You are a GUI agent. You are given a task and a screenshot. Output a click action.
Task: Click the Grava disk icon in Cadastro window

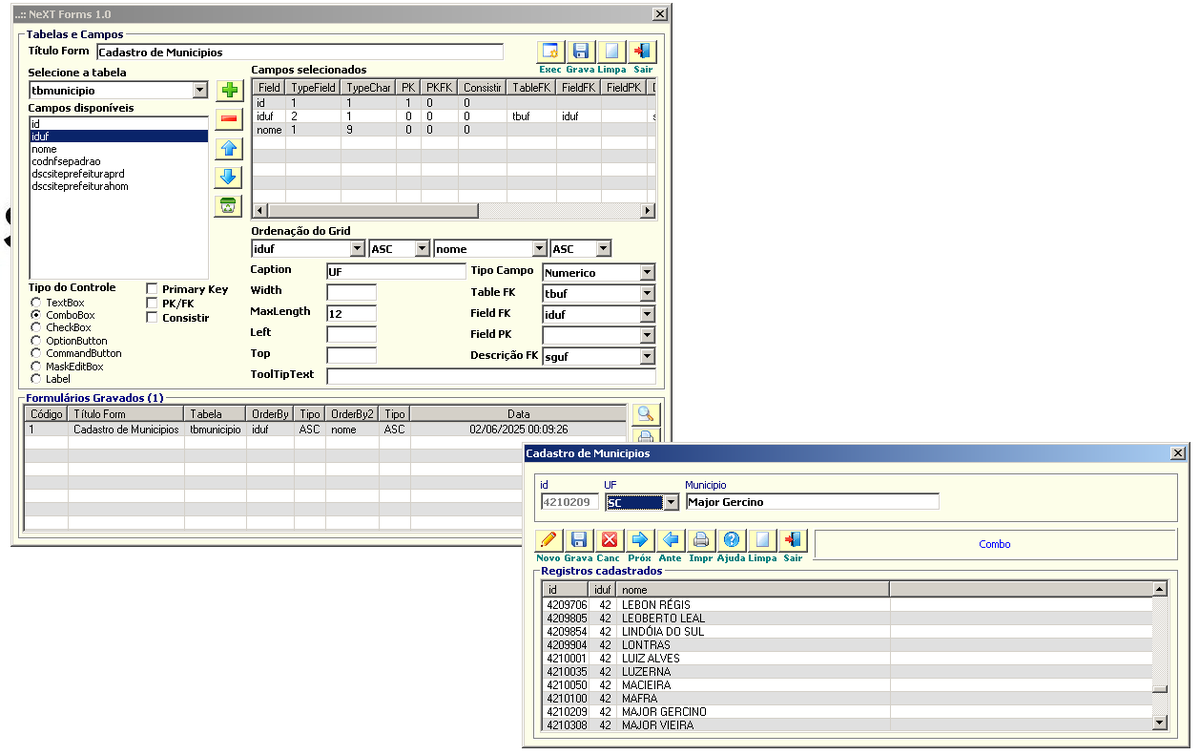click(578, 540)
